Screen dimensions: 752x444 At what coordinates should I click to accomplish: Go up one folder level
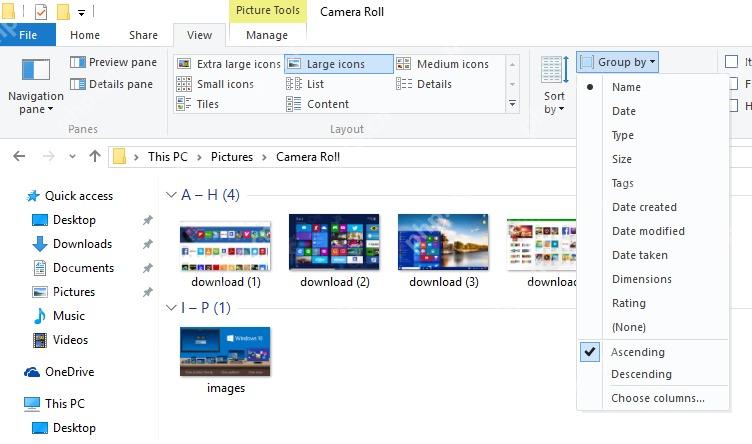(x=95, y=156)
